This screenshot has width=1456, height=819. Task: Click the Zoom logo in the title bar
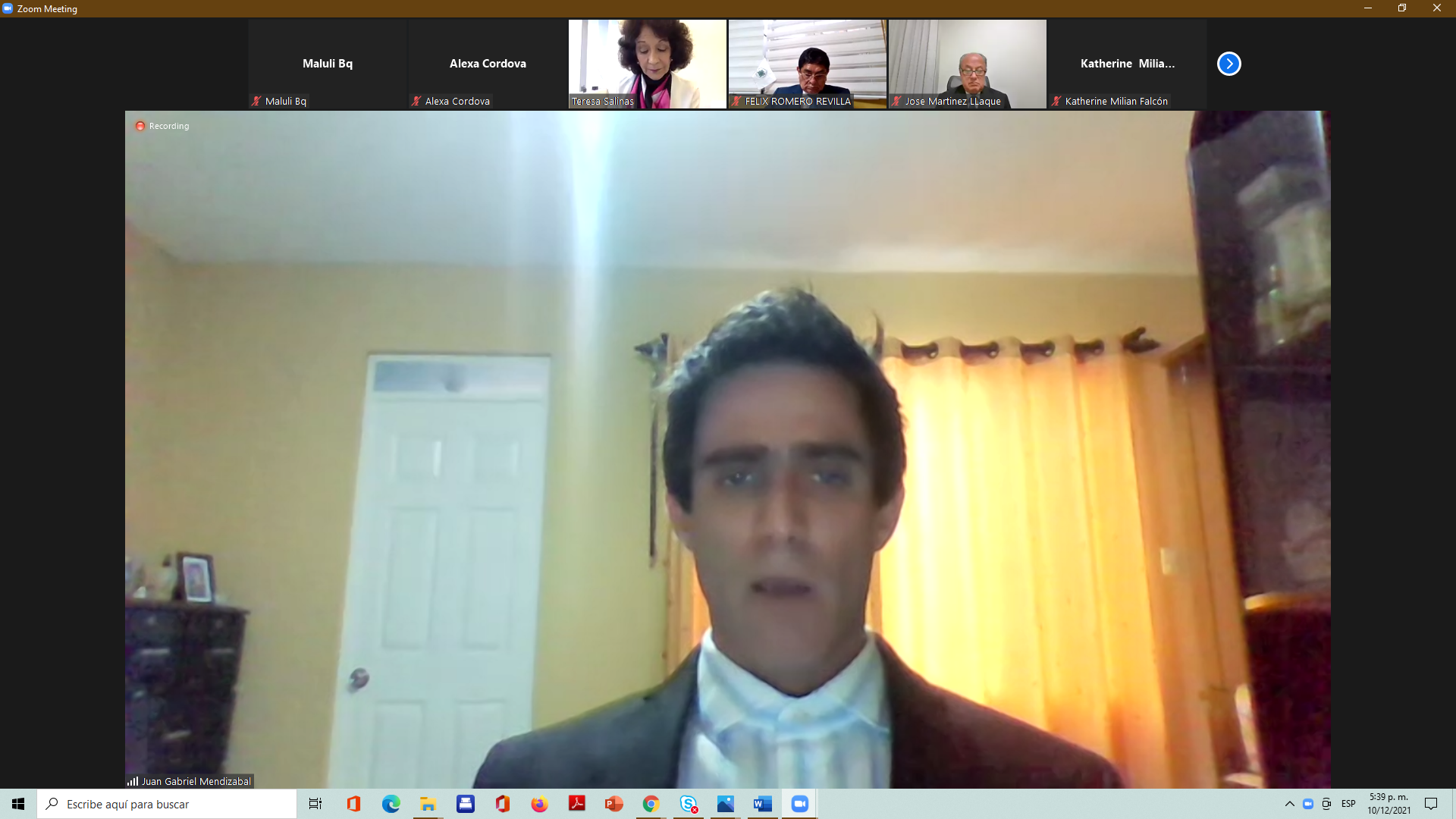click(8, 8)
